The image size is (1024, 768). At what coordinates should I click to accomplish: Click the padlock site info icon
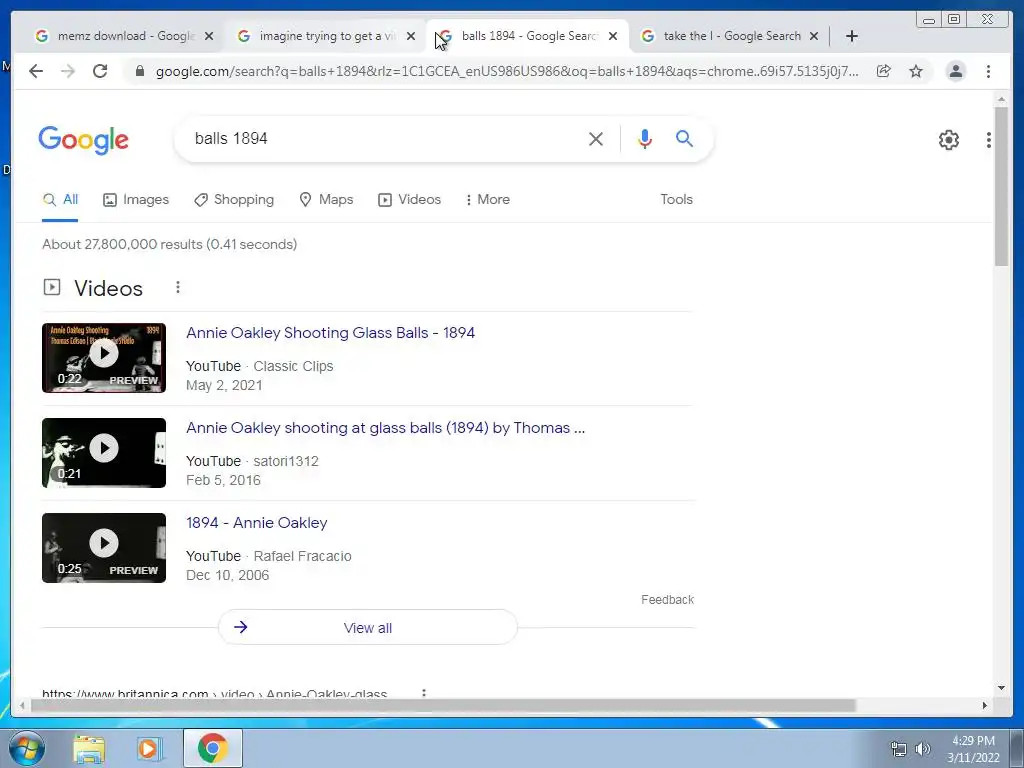pyautogui.click(x=139, y=71)
